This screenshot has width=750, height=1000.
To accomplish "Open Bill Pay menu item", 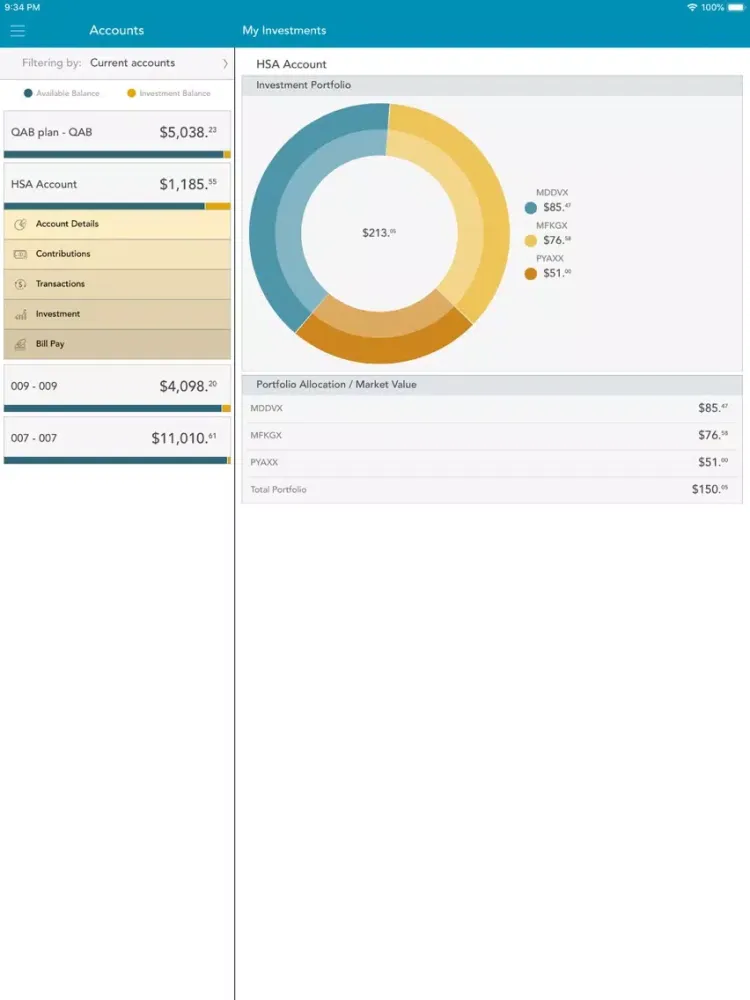I will [x=117, y=344].
